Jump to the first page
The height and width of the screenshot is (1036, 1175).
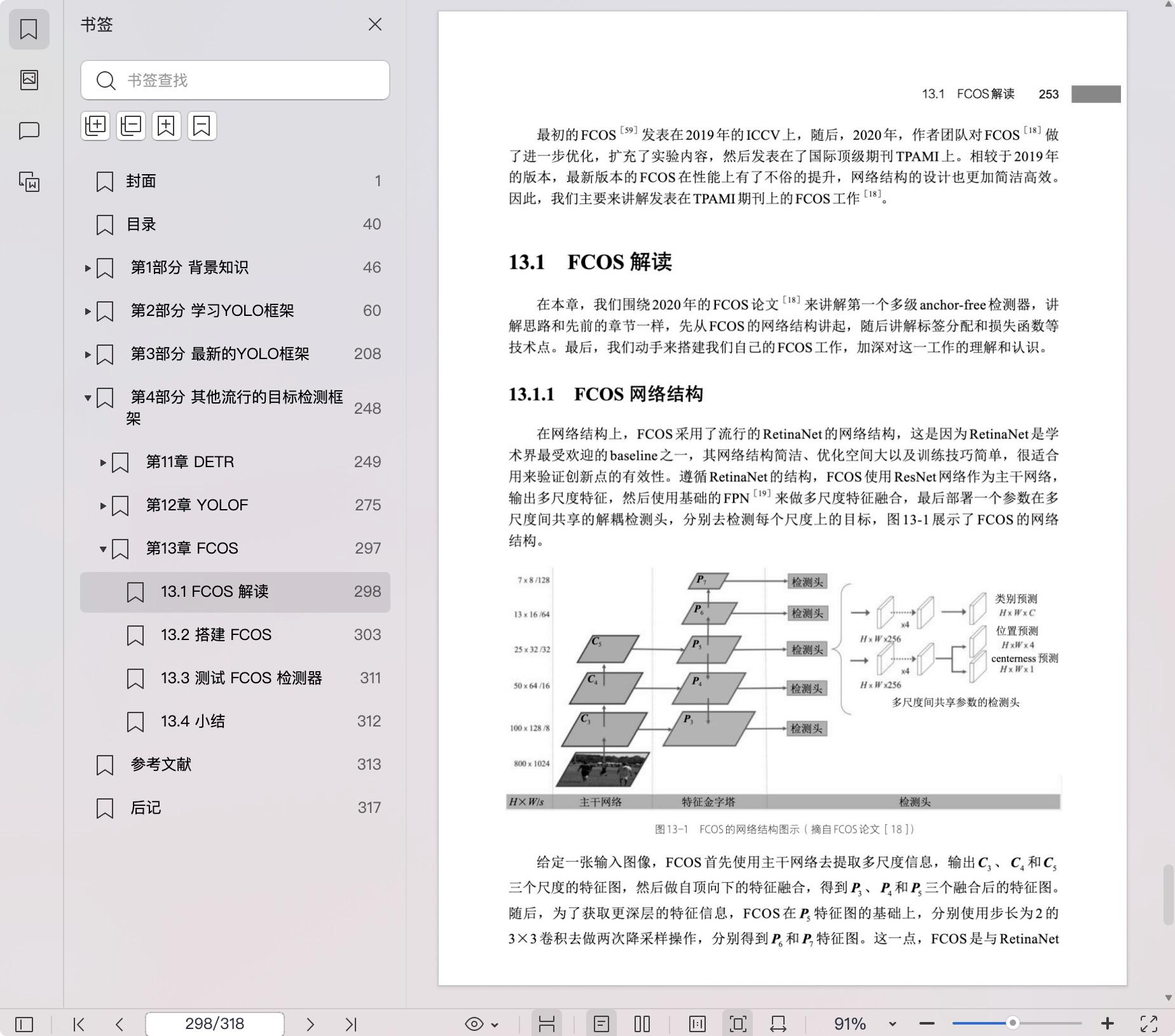tap(79, 1024)
